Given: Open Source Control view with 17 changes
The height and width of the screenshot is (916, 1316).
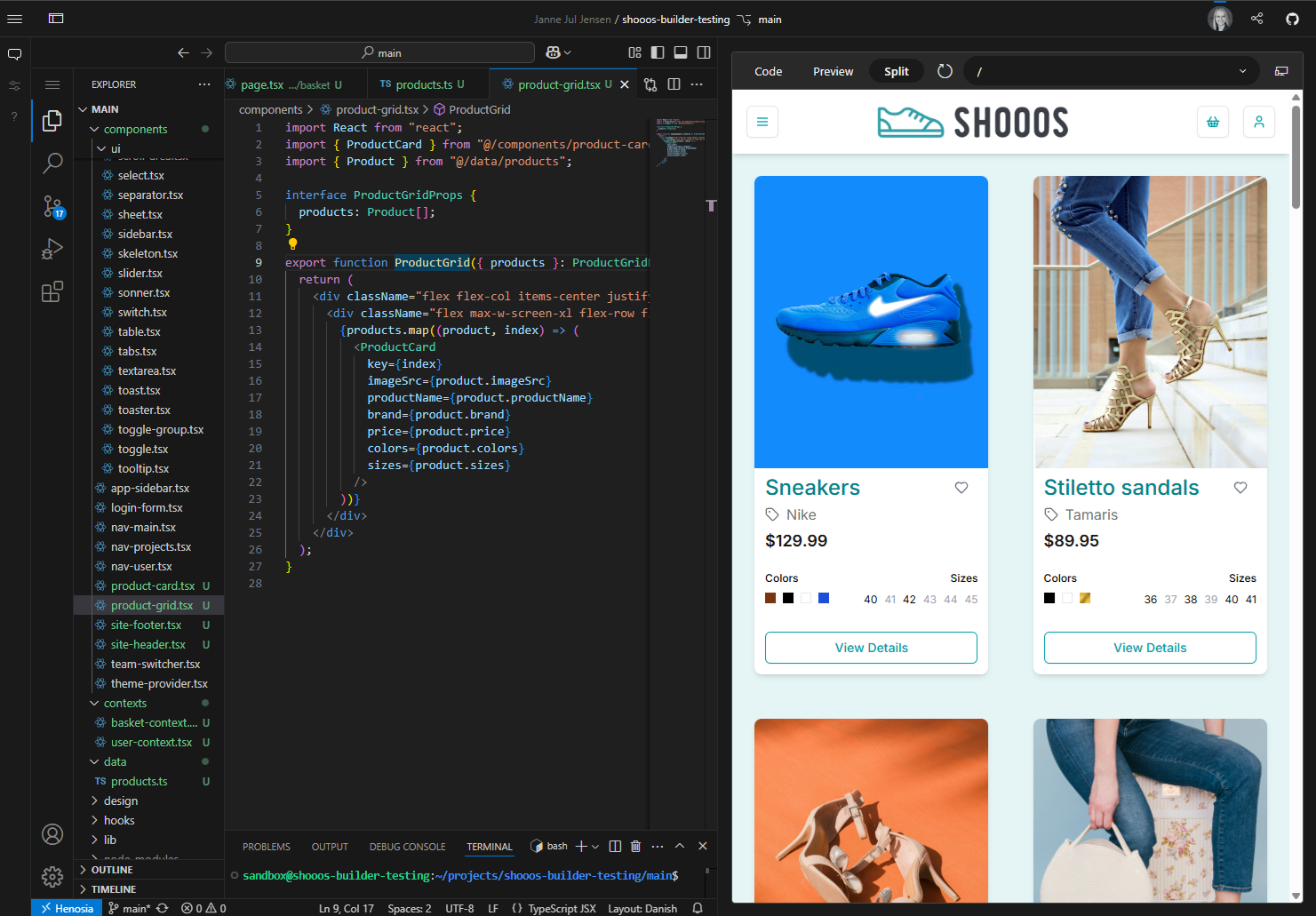Looking at the screenshot, I should click(52, 207).
